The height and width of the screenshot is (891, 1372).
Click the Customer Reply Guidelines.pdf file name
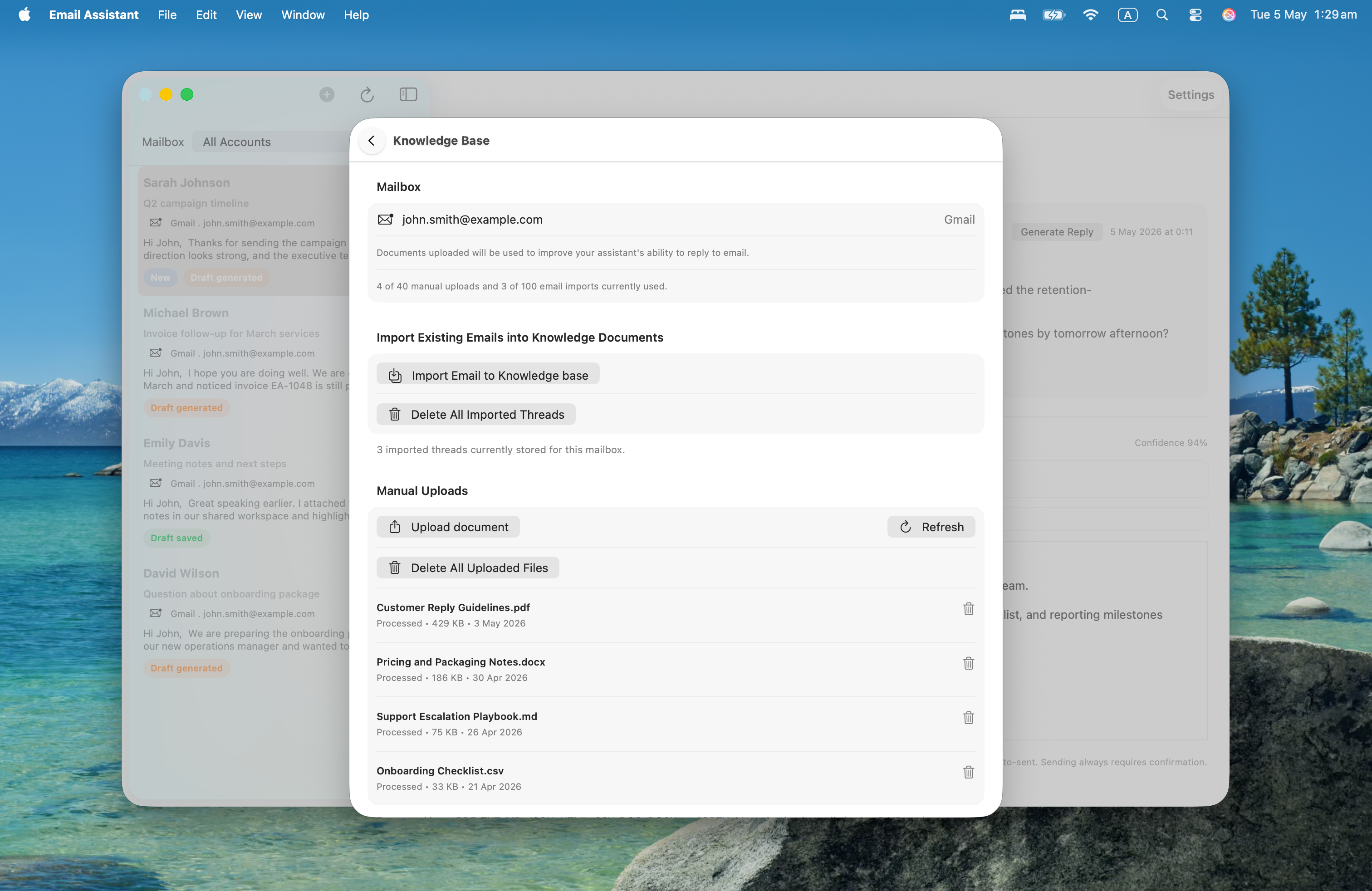453,607
